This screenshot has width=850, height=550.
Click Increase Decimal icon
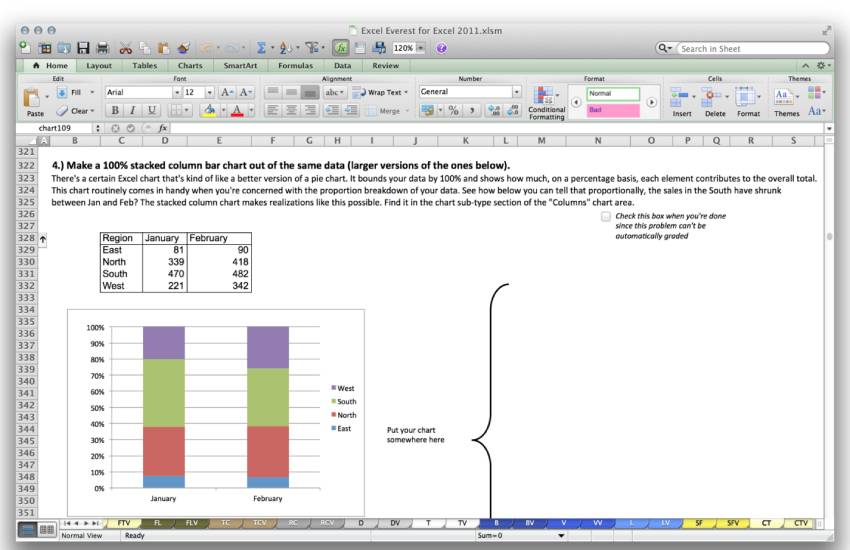click(x=494, y=111)
